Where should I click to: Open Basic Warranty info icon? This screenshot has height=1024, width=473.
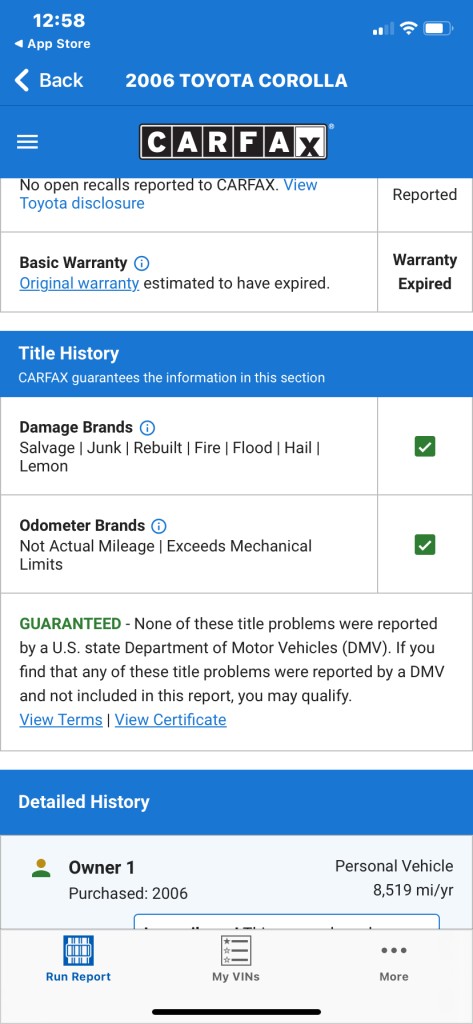point(141,263)
